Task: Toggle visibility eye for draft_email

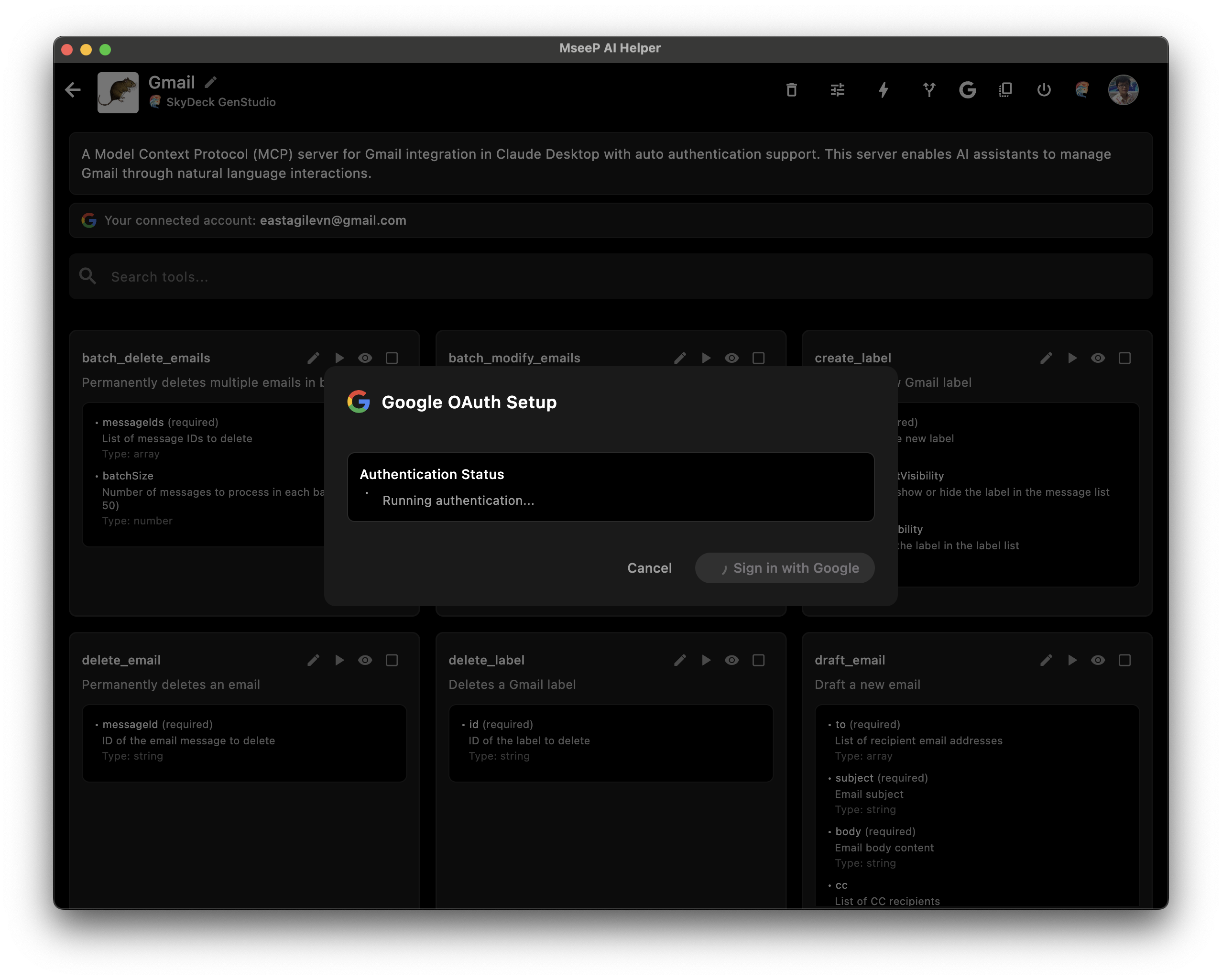Action: [1098, 660]
